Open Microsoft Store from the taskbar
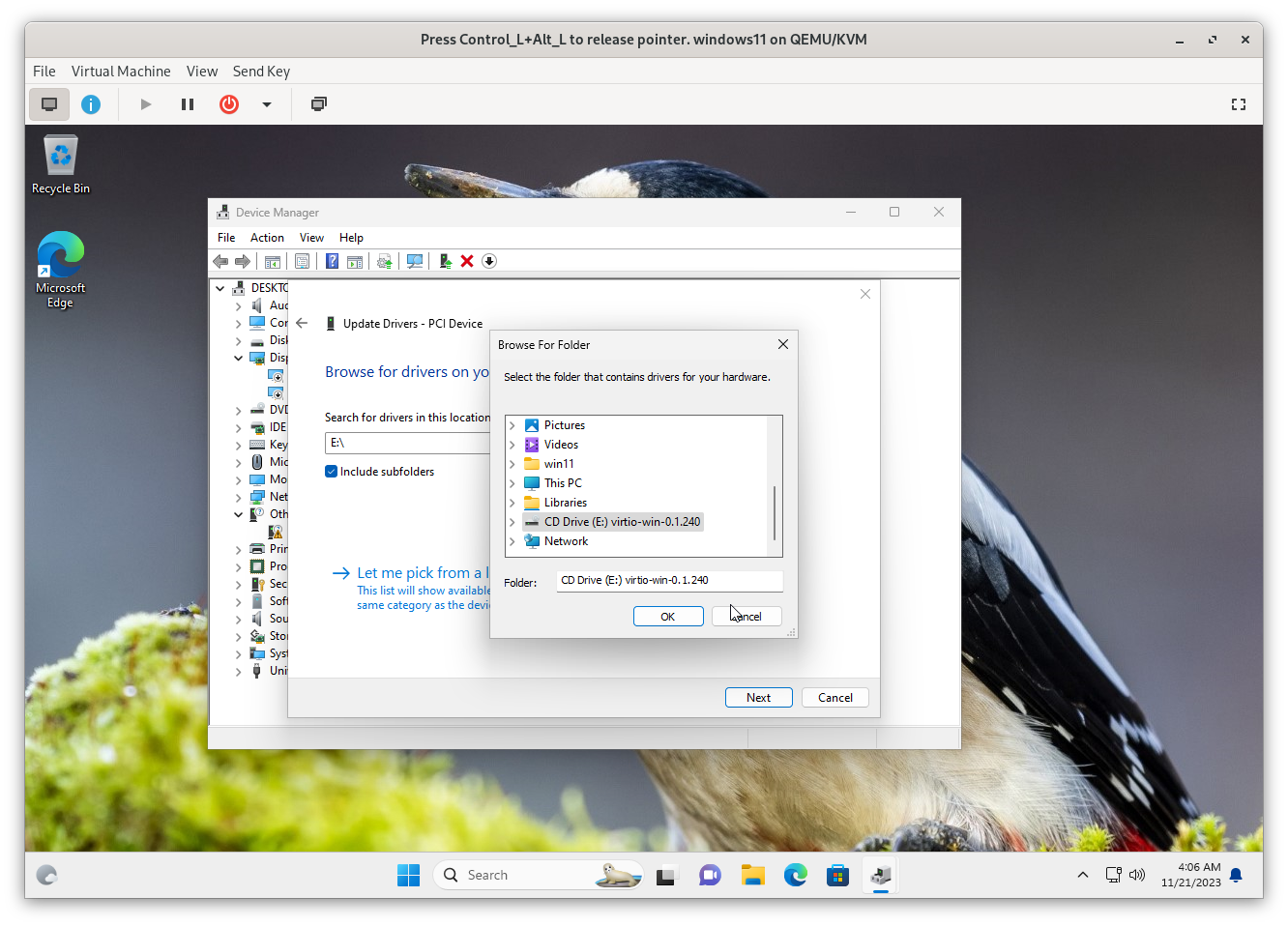 (x=837, y=875)
